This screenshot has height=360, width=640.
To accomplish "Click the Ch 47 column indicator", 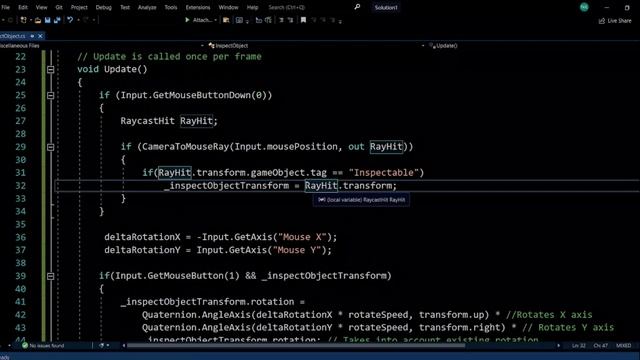I will click(x=600, y=346).
